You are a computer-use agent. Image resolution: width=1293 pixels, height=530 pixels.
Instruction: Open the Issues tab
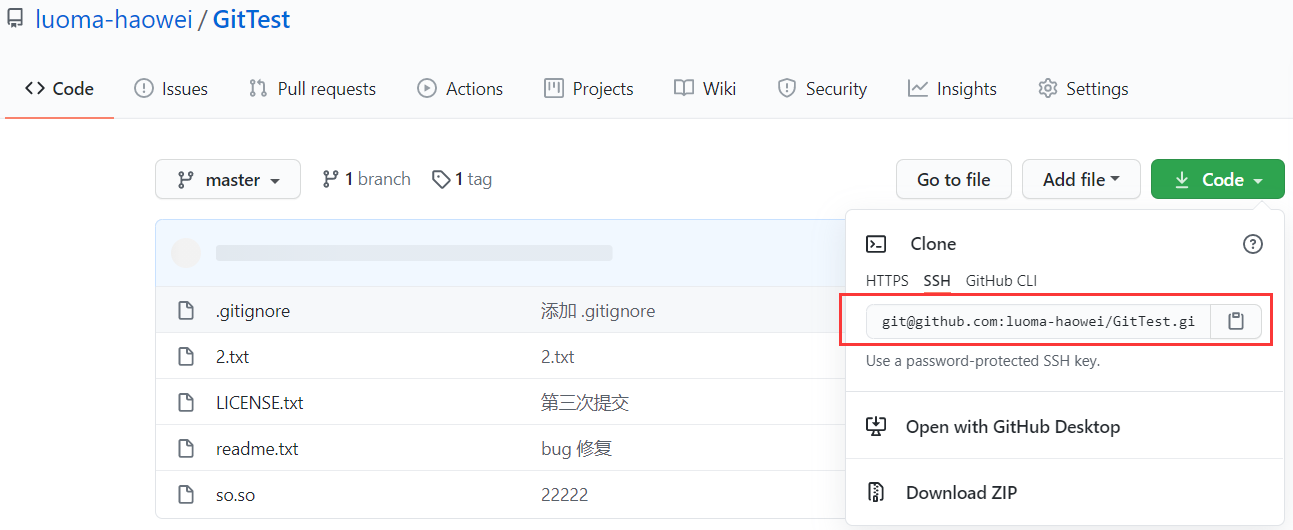click(x=171, y=89)
